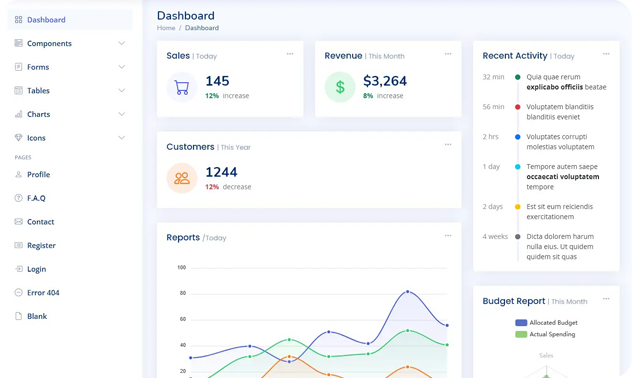Open the Reports card three-dot menu

(x=448, y=235)
